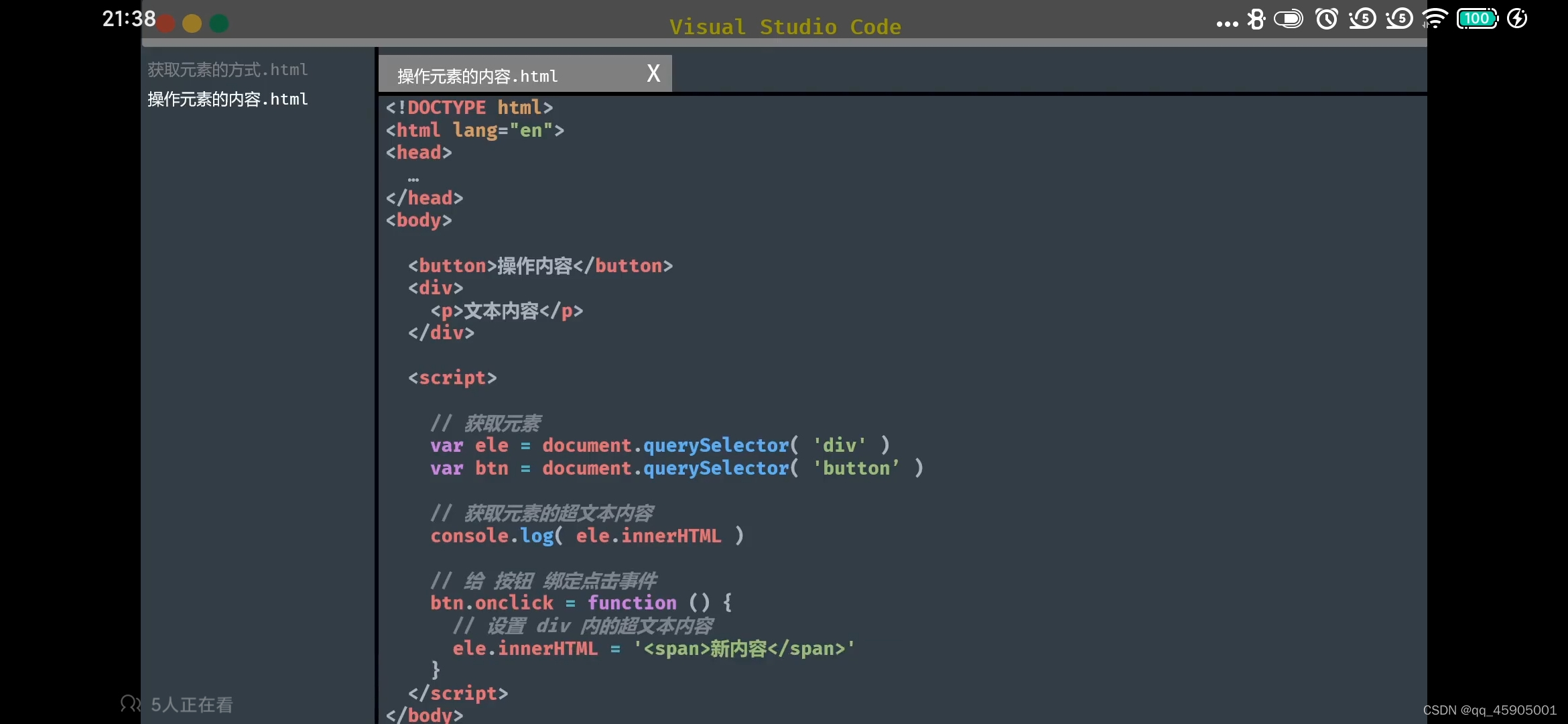Click the yellow window dot

(192, 24)
